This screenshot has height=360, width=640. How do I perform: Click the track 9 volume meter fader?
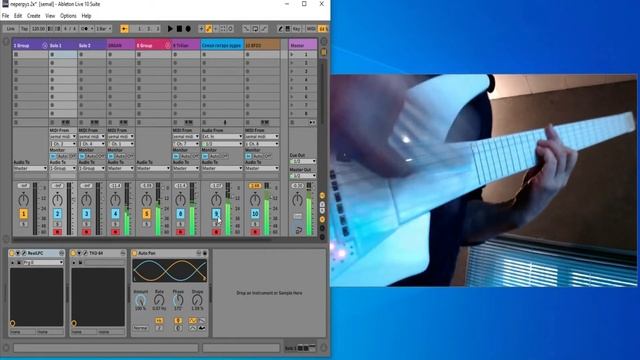(228, 210)
